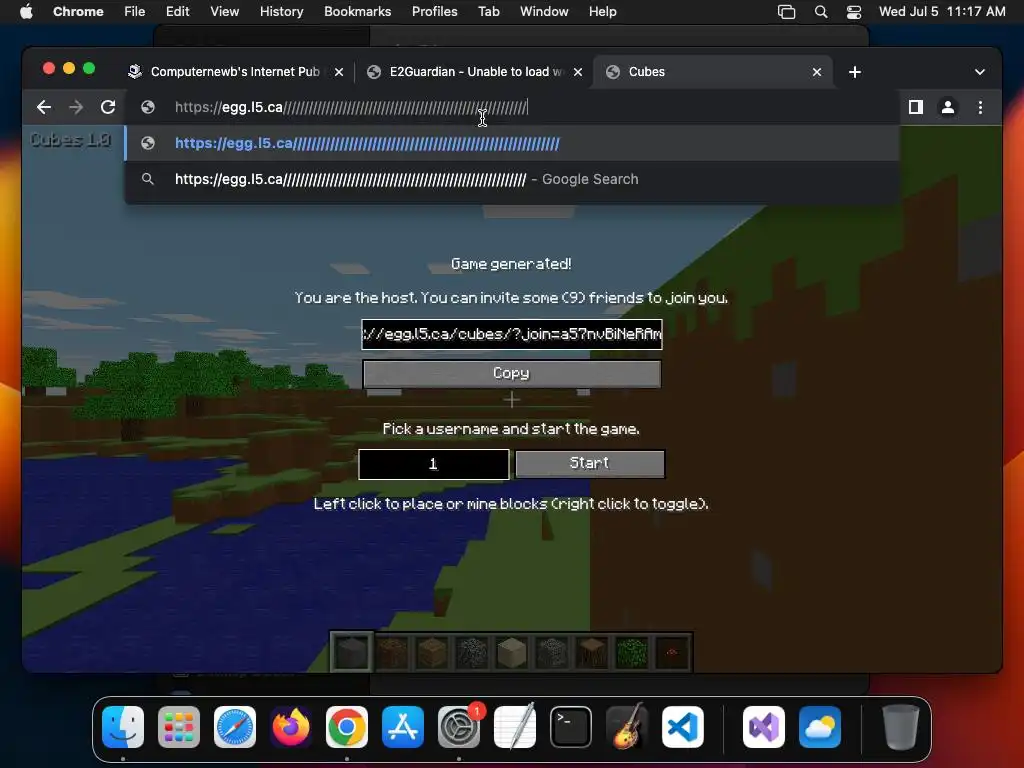
Task: Open Finder from the Dock
Action: click(123, 727)
